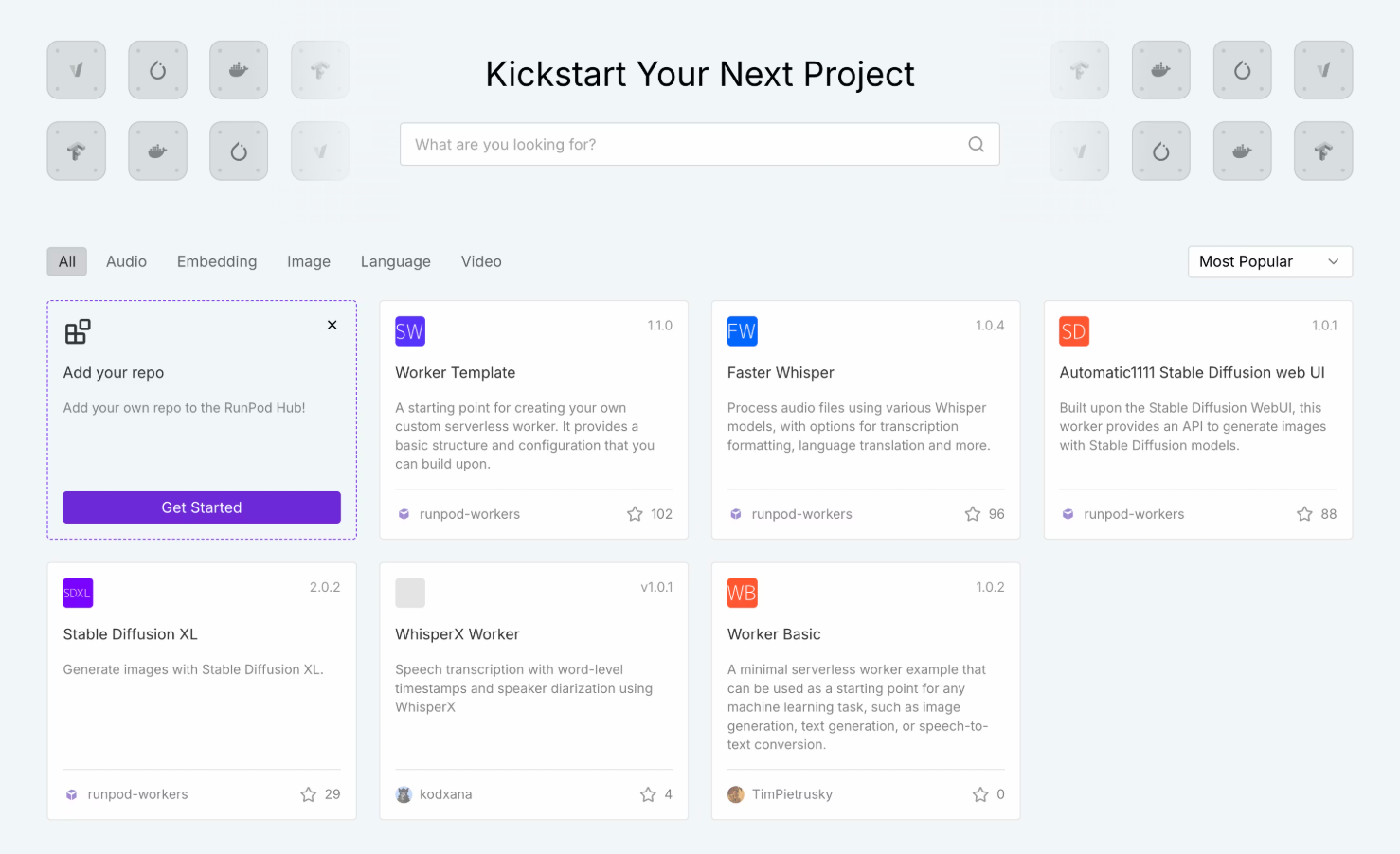The image size is (1400, 854).
Task: Select the Language category filter
Action: [x=395, y=261]
